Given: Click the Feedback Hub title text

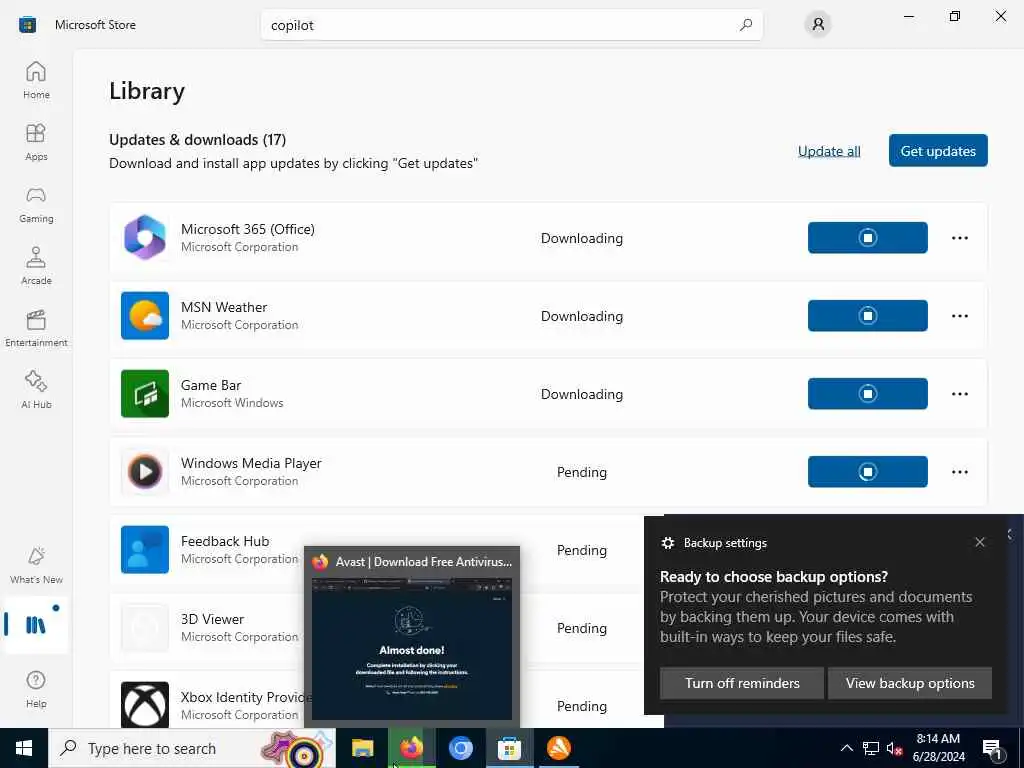Looking at the screenshot, I should click(x=225, y=541).
